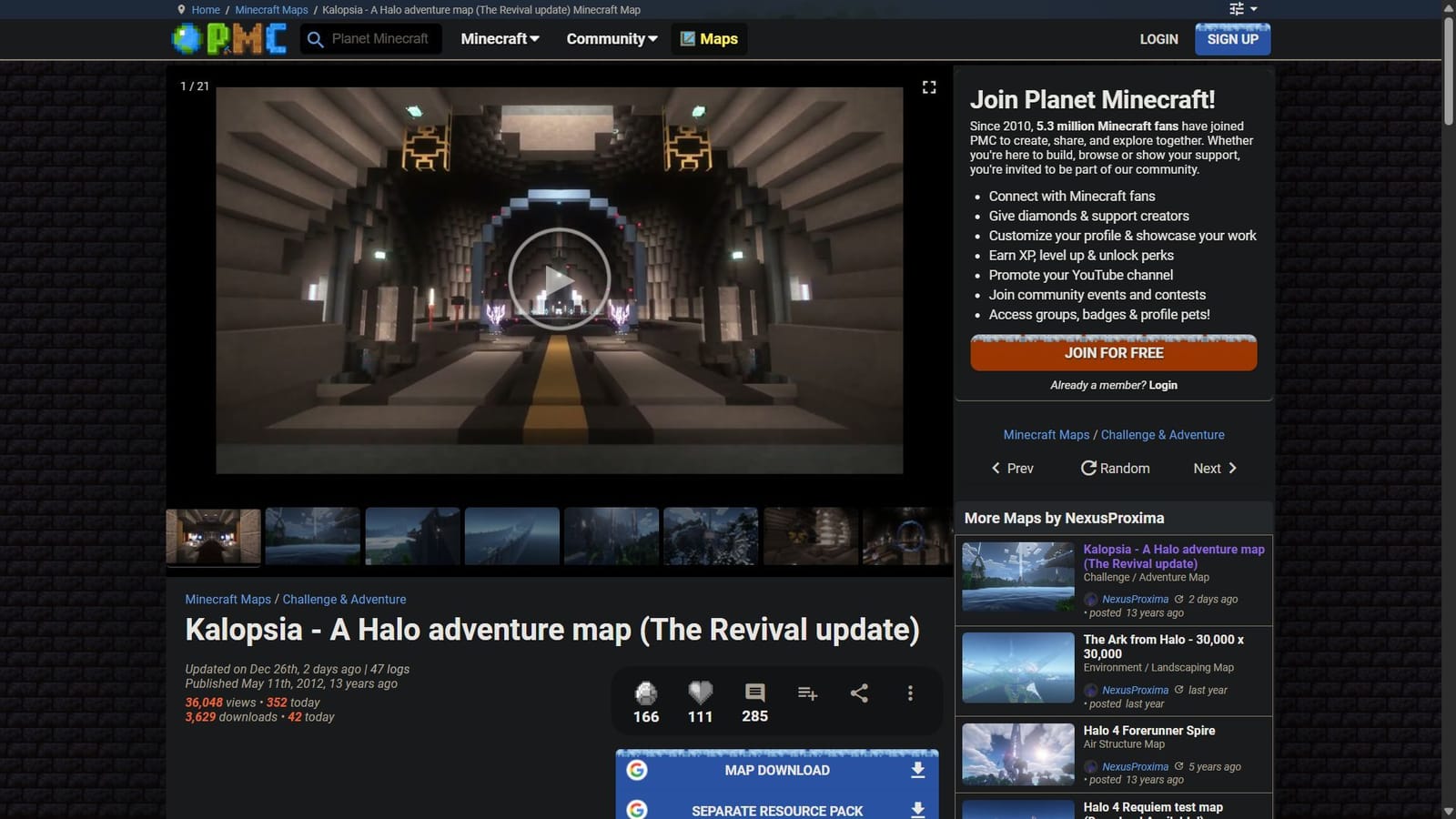Screen dimensions: 1456x819
Task: Toggle Maps section in the navbar
Action: (709, 39)
